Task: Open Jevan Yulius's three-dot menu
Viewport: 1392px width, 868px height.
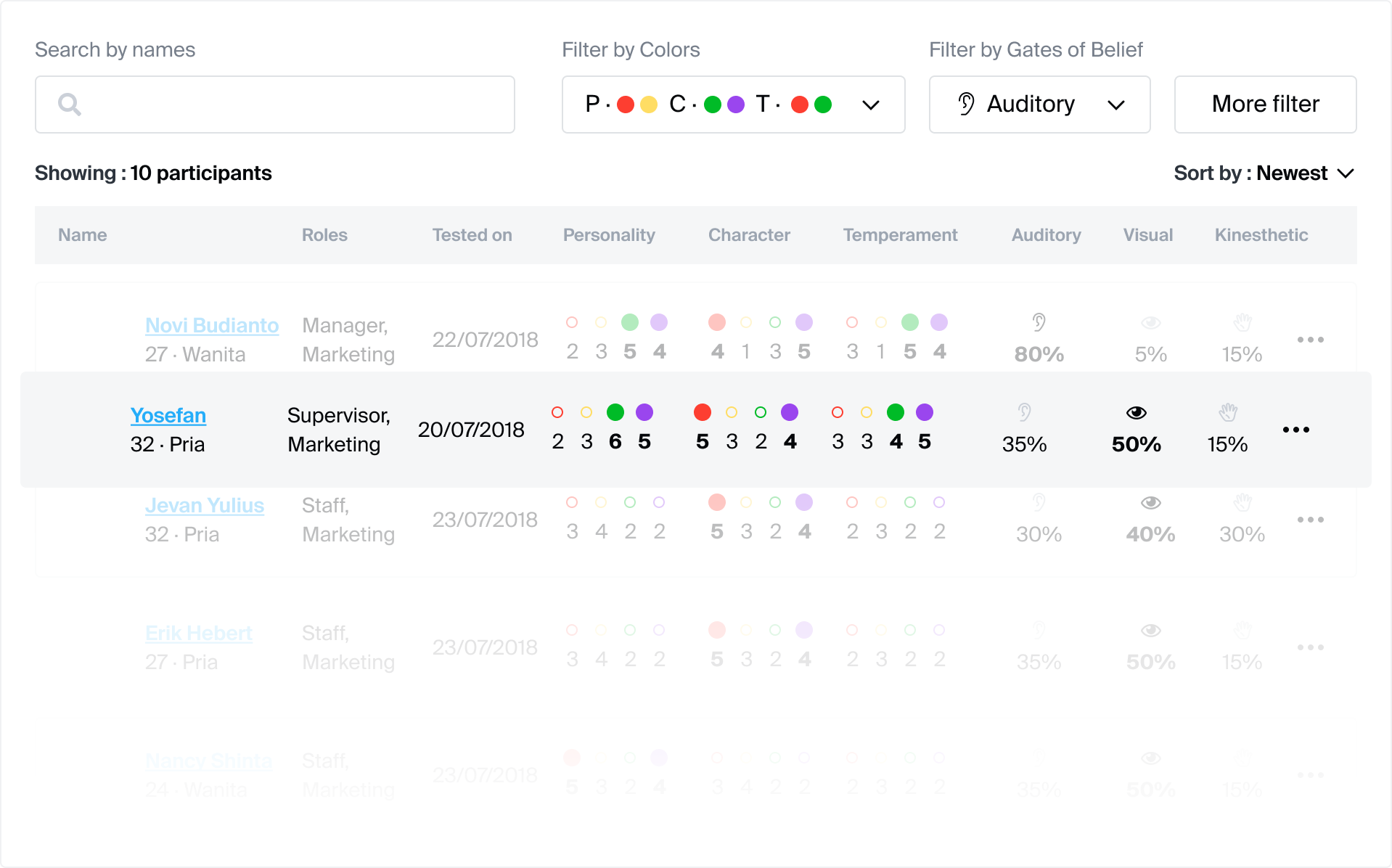Action: [1310, 520]
